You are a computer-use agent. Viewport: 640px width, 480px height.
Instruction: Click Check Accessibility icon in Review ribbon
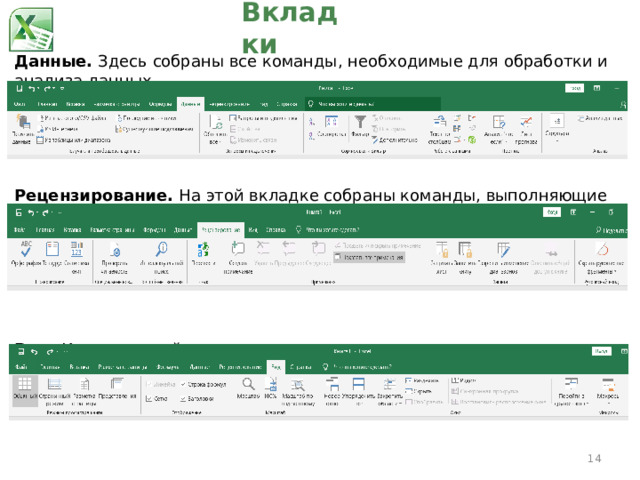click(115, 249)
